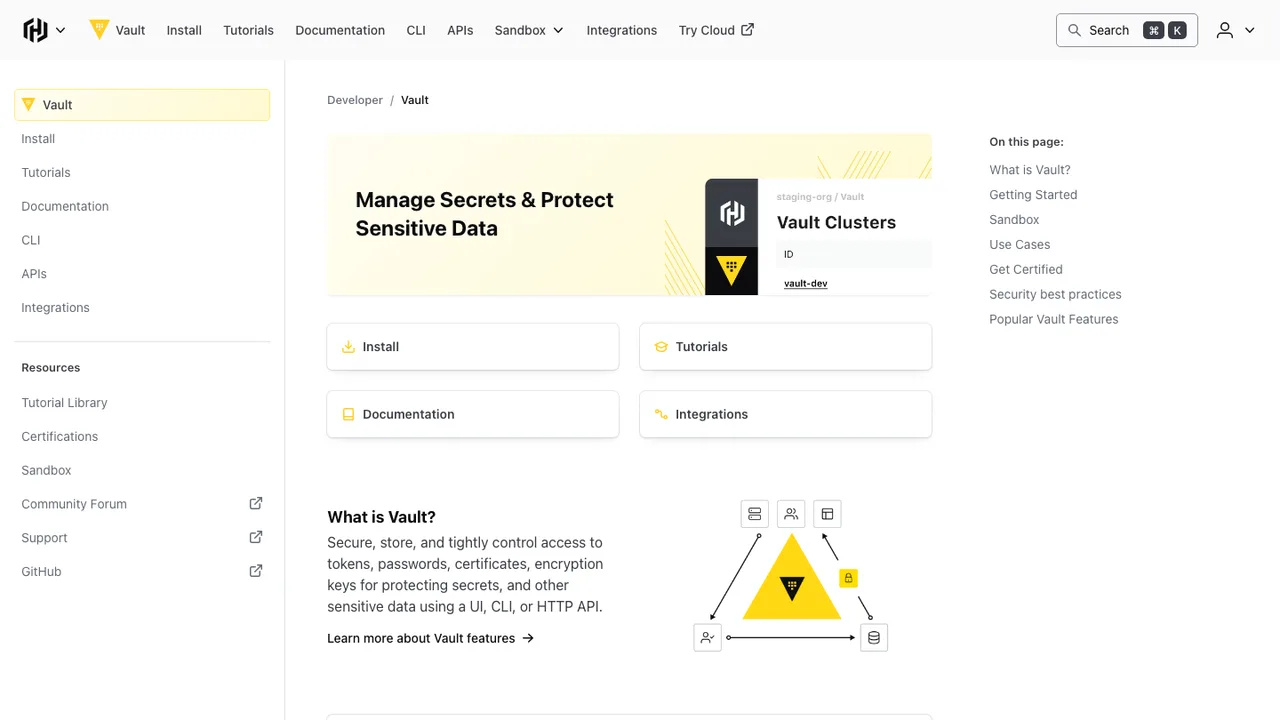The width and height of the screenshot is (1280, 720).
Task: Open APIs in the left sidebar
Action: click(x=34, y=274)
